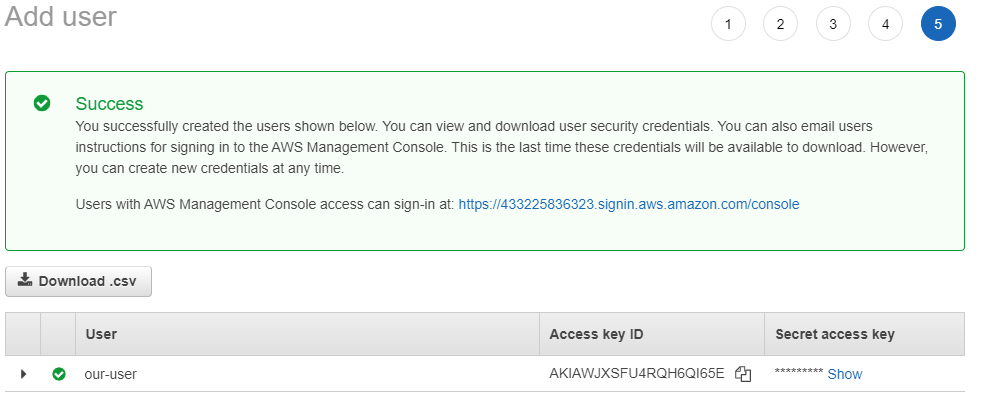The height and width of the screenshot is (418, 991).
Task: Download the credentials .csv file
Action: coord(79,281)
